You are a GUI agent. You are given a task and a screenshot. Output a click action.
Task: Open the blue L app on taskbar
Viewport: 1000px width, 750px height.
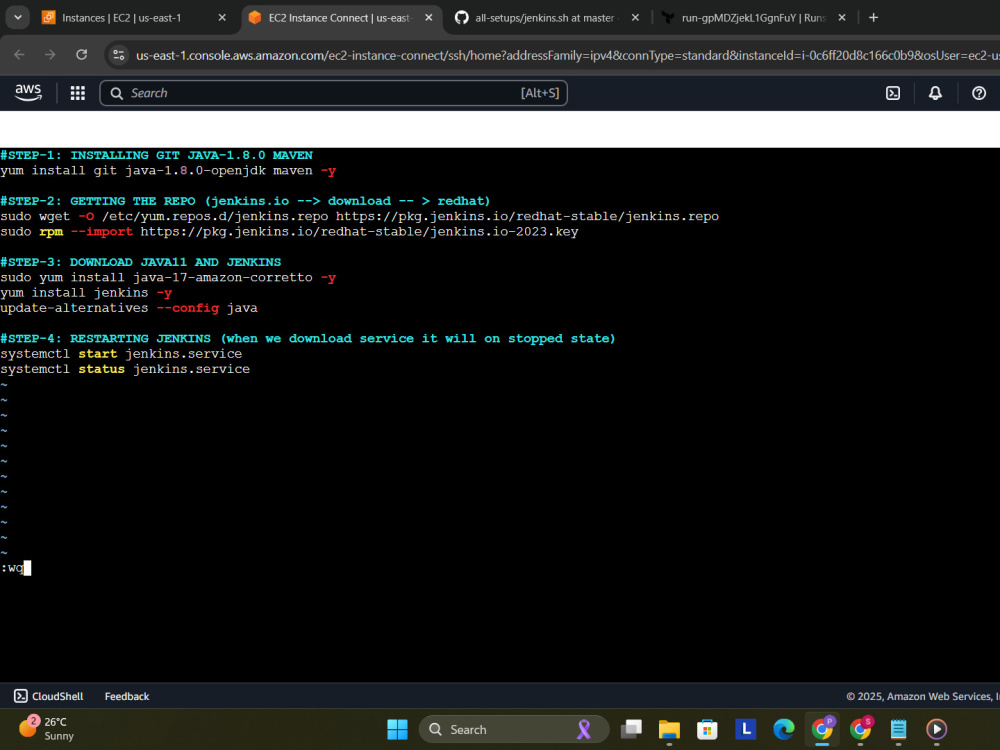click(x=746, y=729)
